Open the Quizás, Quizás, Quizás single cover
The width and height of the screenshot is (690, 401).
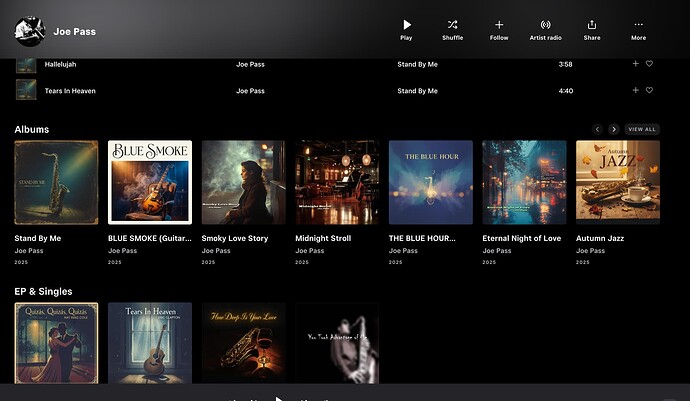pos(56,342)
